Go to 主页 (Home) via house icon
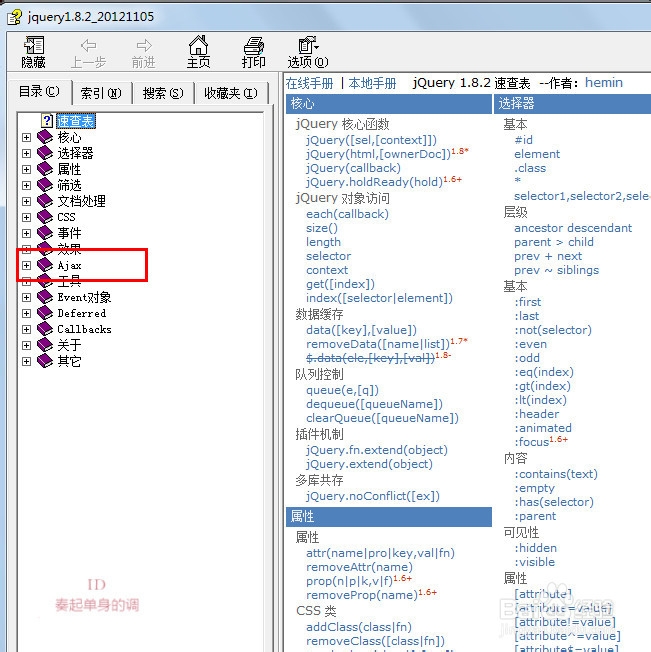Screen dimensions: 651x652 tap(198, 45)
